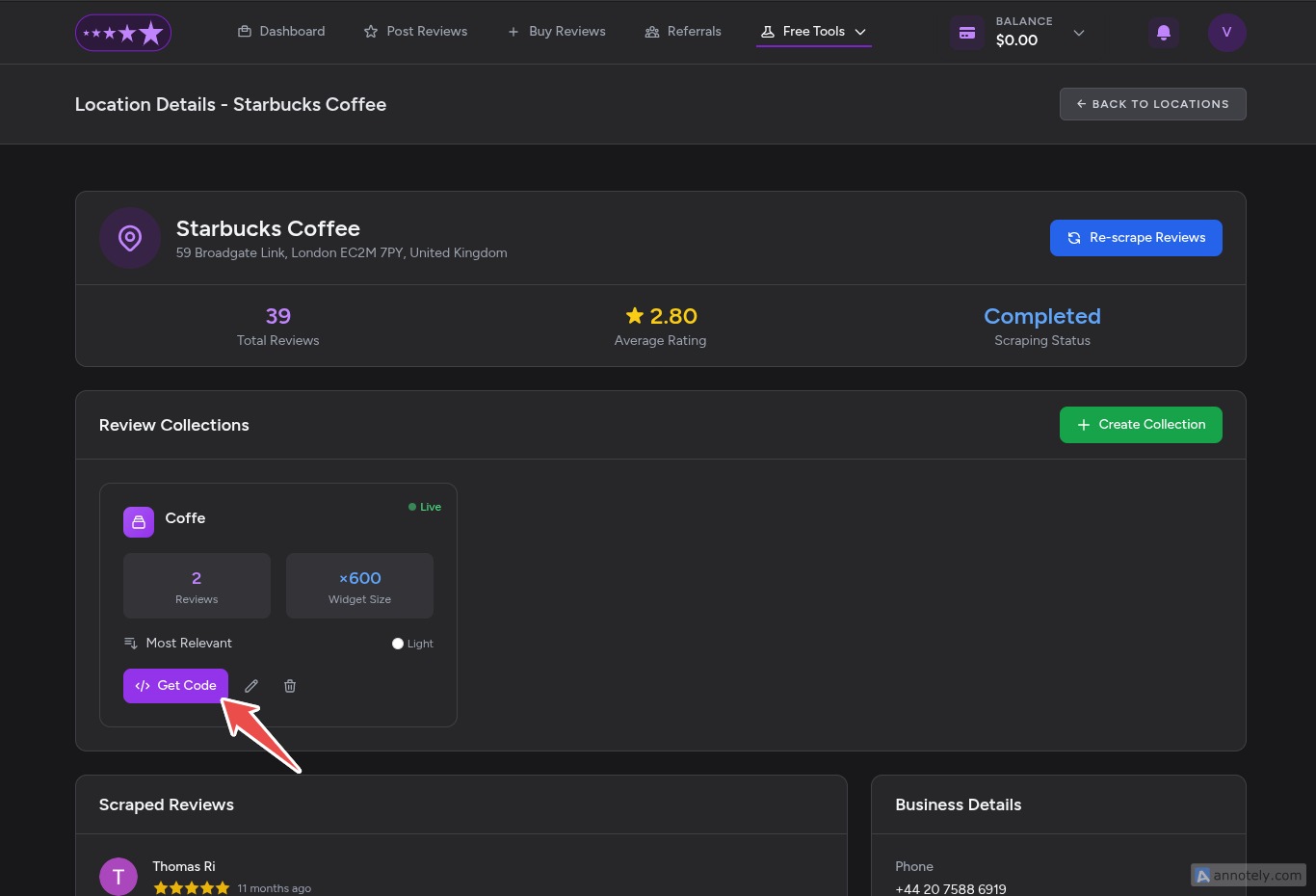Click Thomas Ri reviewer avatar
Viewport: 1316px width, 896px height.
118,876
